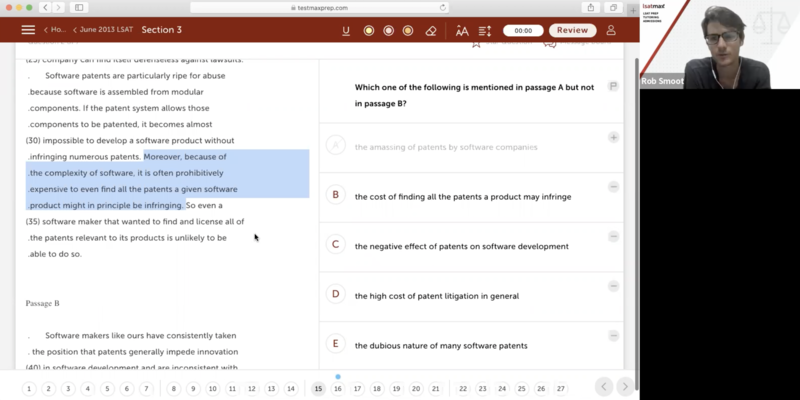The image size is (800, 400).
Task: Flag this question with the flag icon
Action: tap(613, 86)
